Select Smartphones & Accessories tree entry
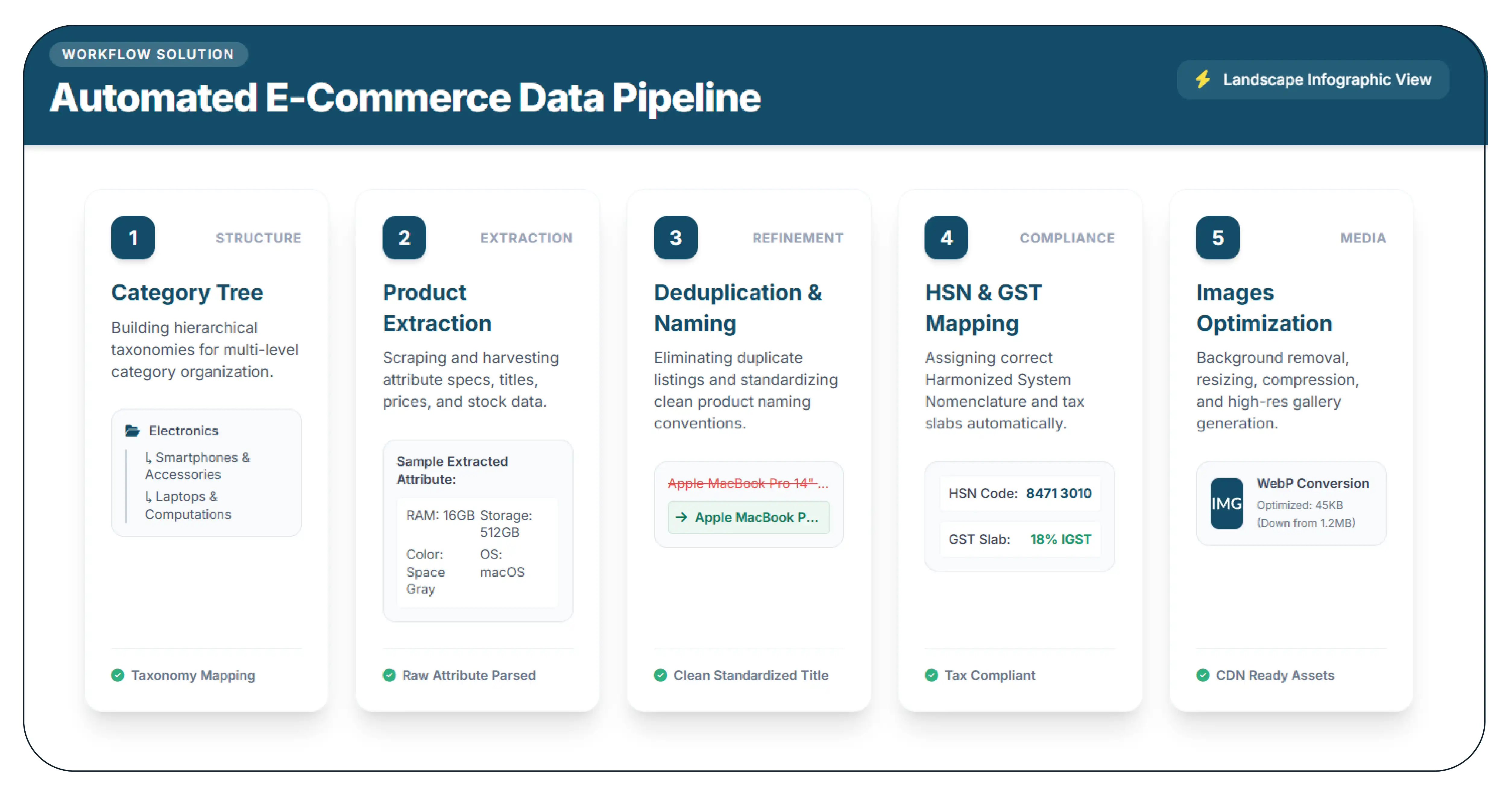 [197, 466]
